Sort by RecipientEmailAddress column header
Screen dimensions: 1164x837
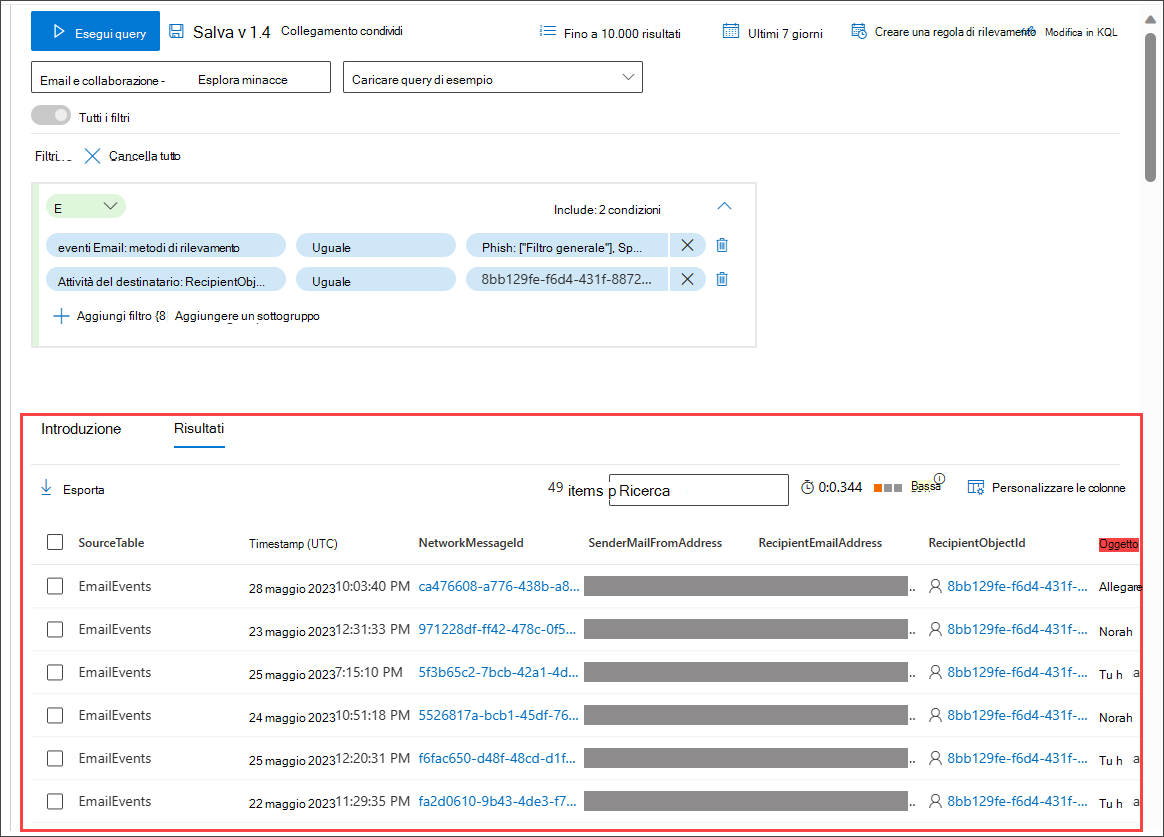click(x=820, y=543)
